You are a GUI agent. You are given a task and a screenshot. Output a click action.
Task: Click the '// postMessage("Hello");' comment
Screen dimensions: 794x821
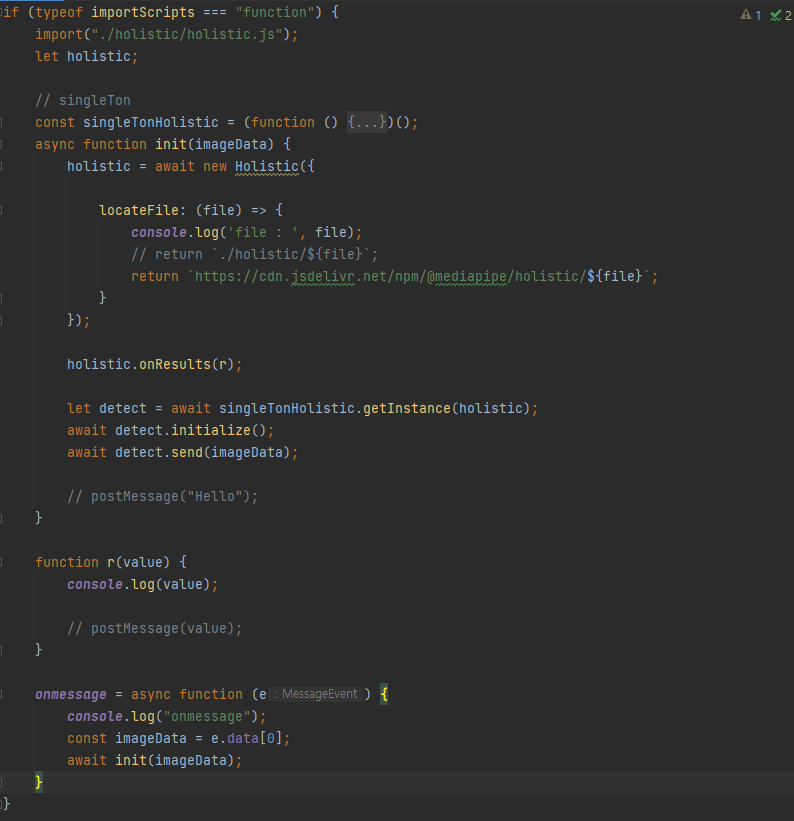click(162, 496)
